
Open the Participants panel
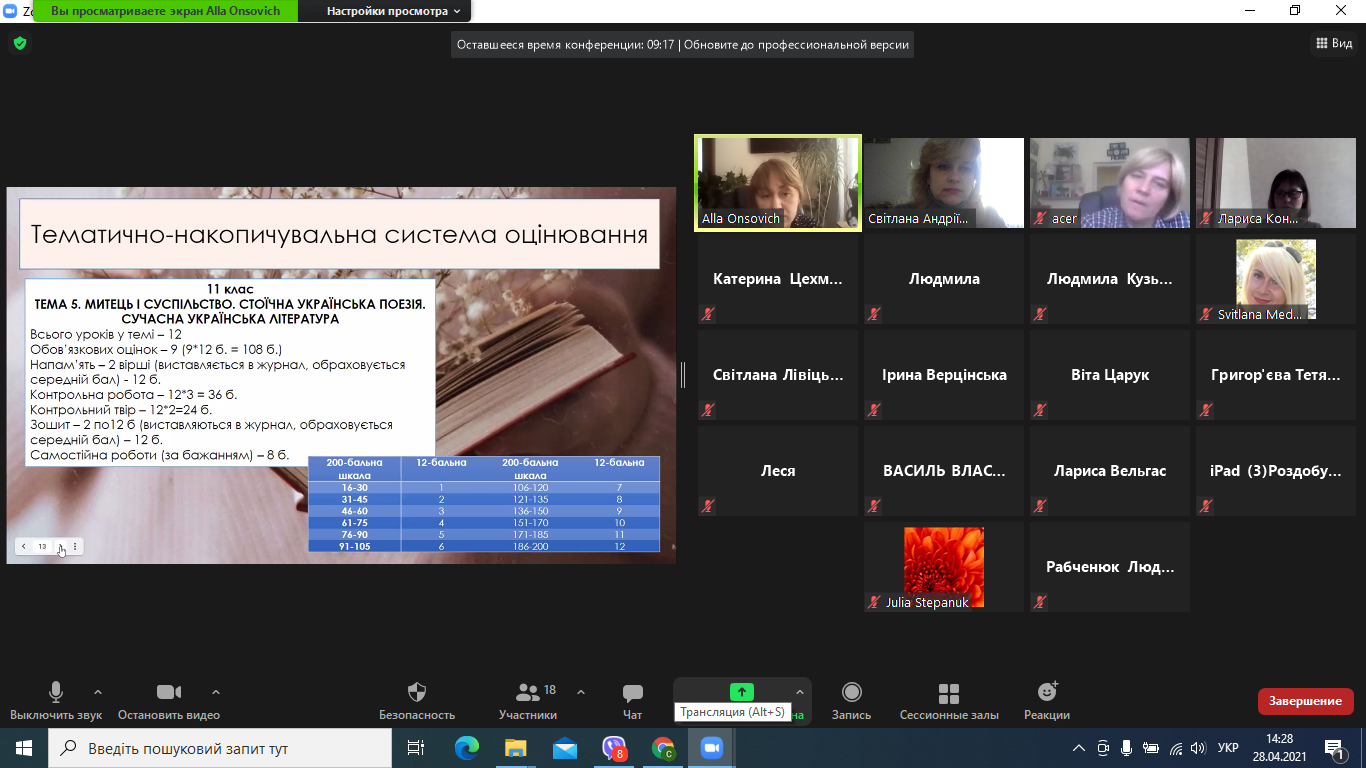(x=528, y=692)
